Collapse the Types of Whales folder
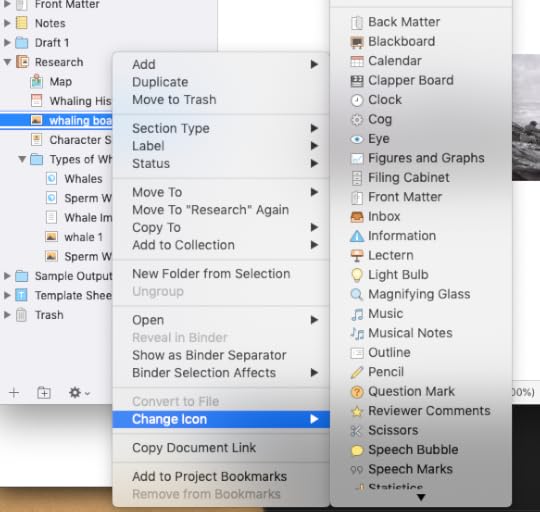 tap(22, 159)
